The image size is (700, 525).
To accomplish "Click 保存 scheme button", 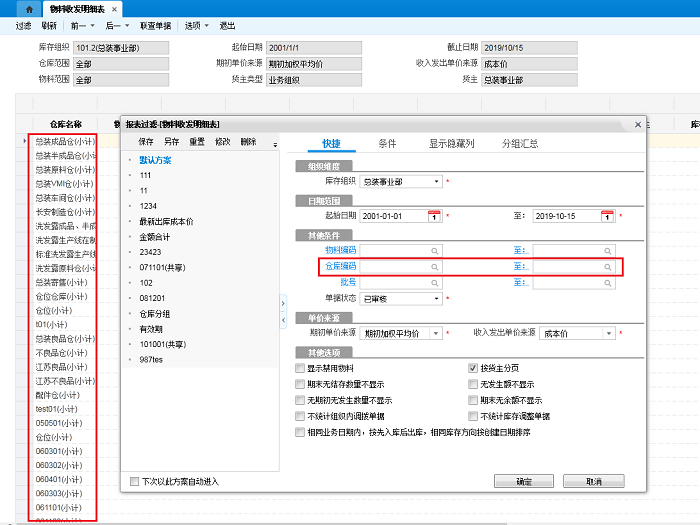I will (146, 142).
